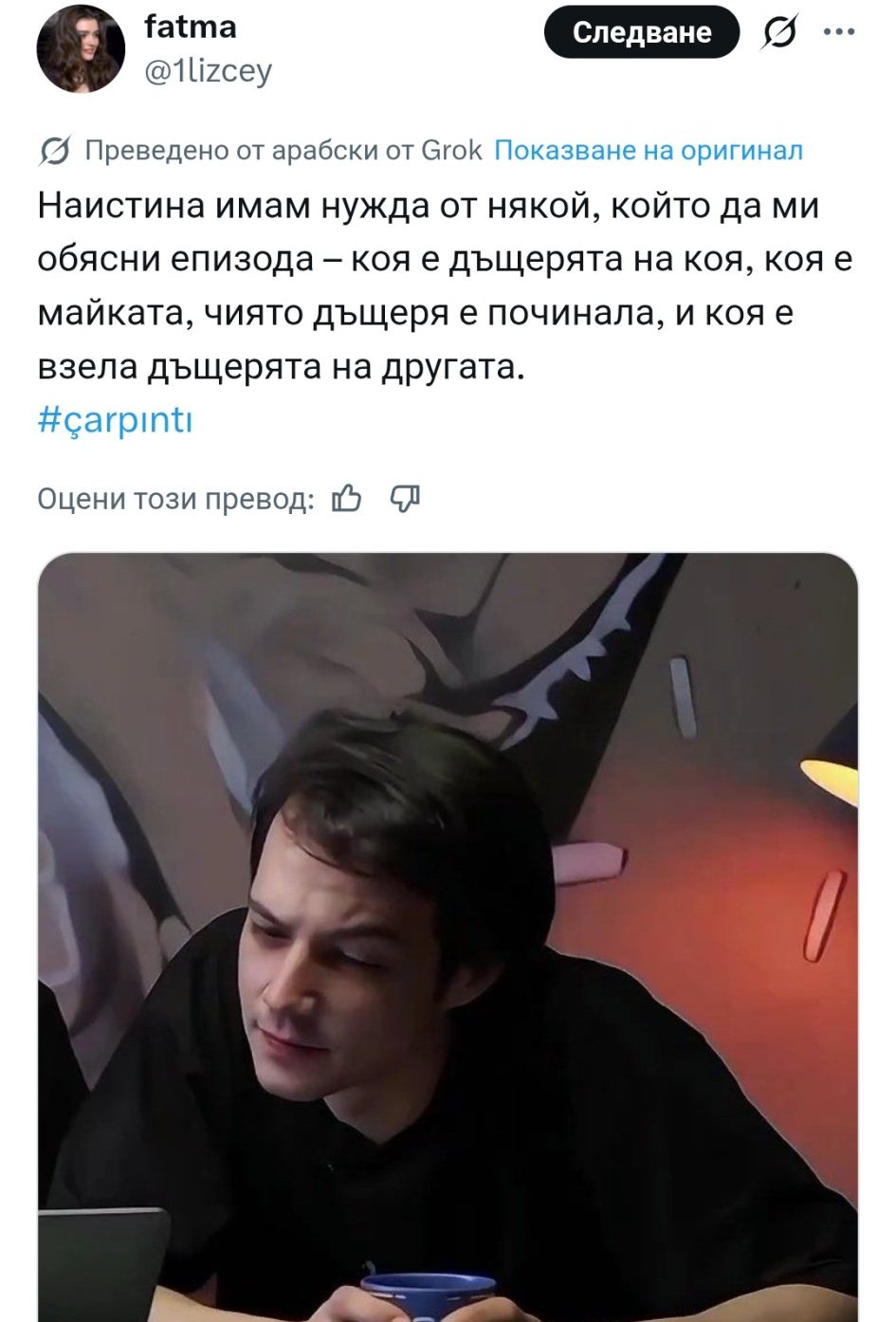Click the display name fatma
896x1322 pixels.
click(x=191, y=27)
